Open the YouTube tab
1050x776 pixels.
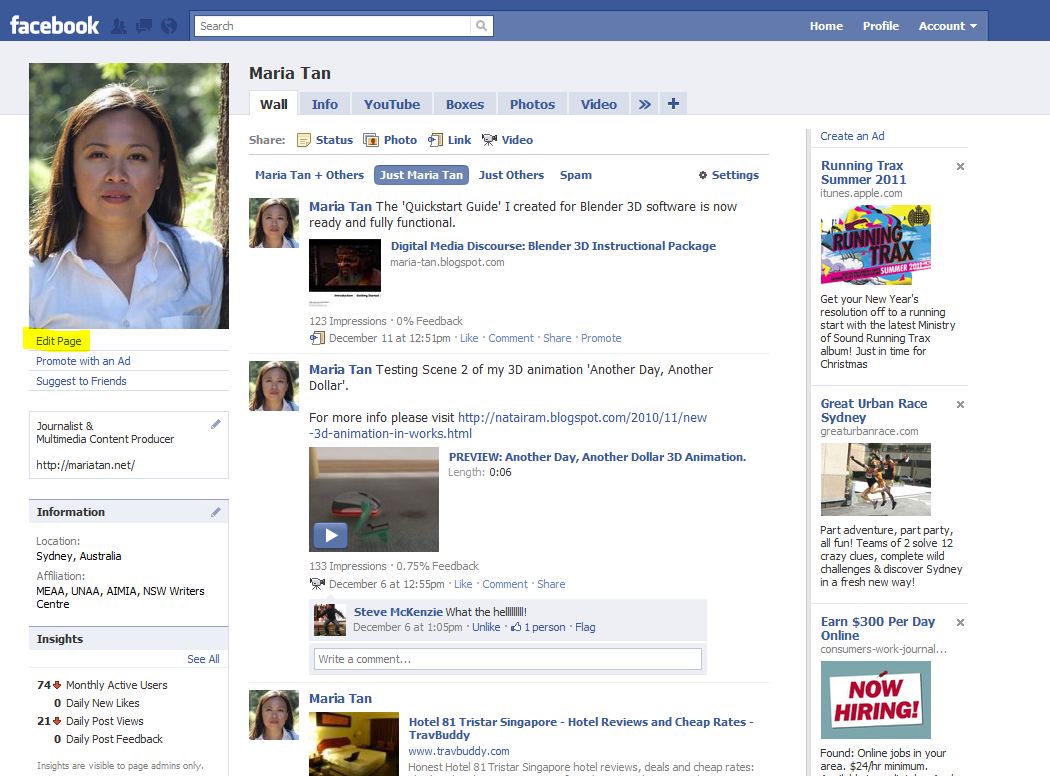point(392,104)
